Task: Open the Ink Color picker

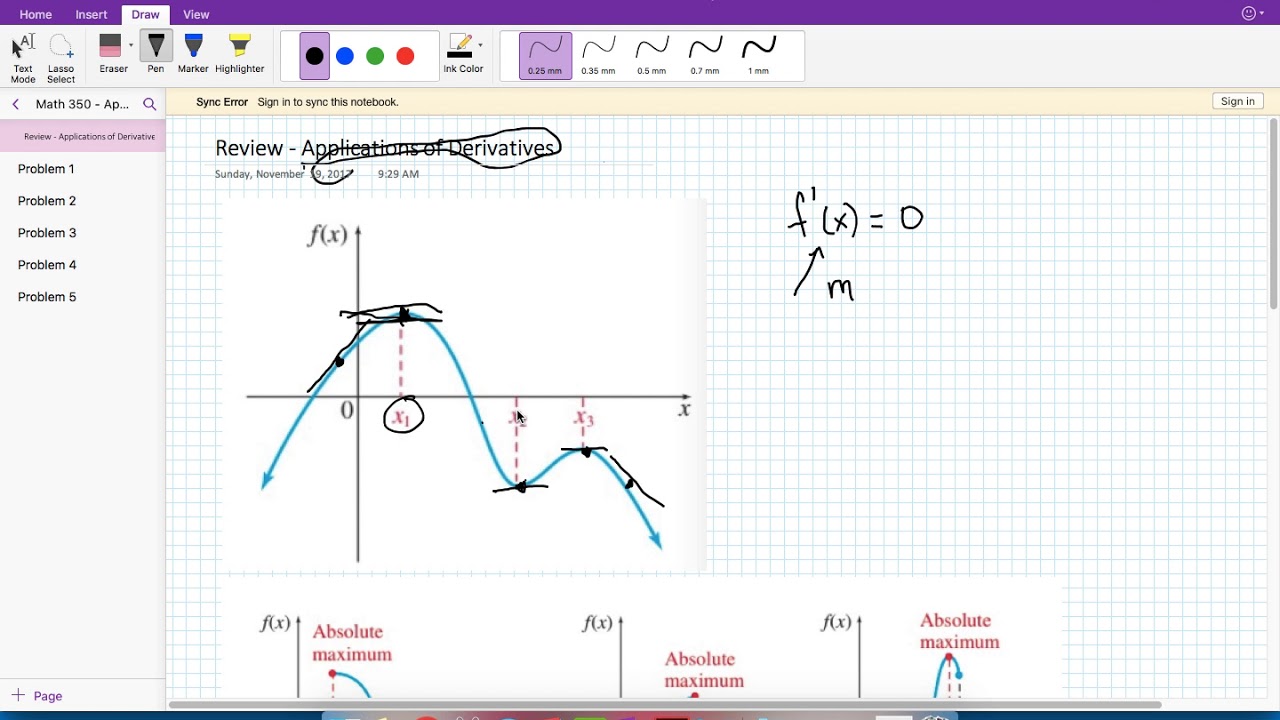Action: click(x=463, y=54)
